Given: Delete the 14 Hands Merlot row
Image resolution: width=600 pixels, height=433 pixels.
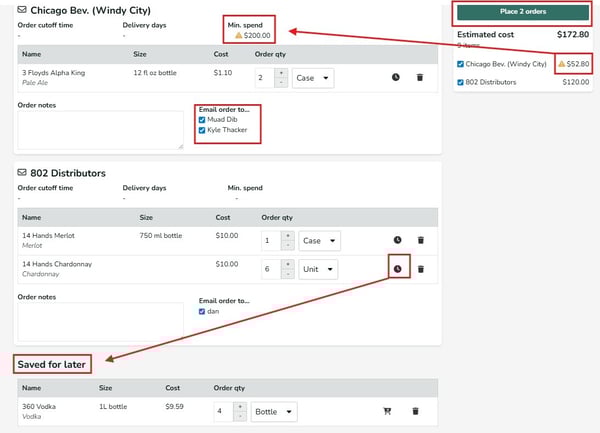Looking at the screenshot, I should [x=420, y=240].
